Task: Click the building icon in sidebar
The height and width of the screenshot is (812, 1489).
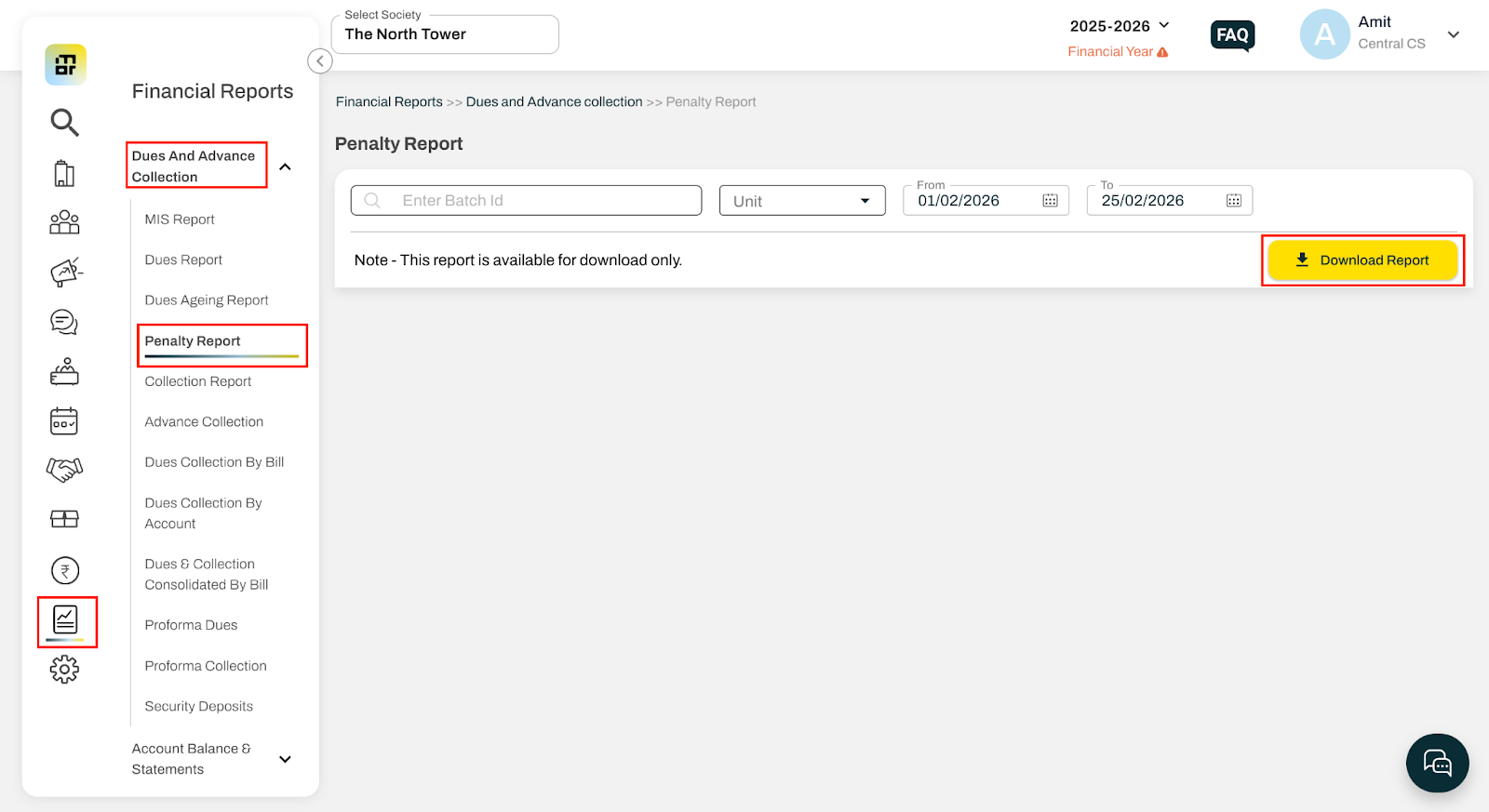Action: click(64, 173)
